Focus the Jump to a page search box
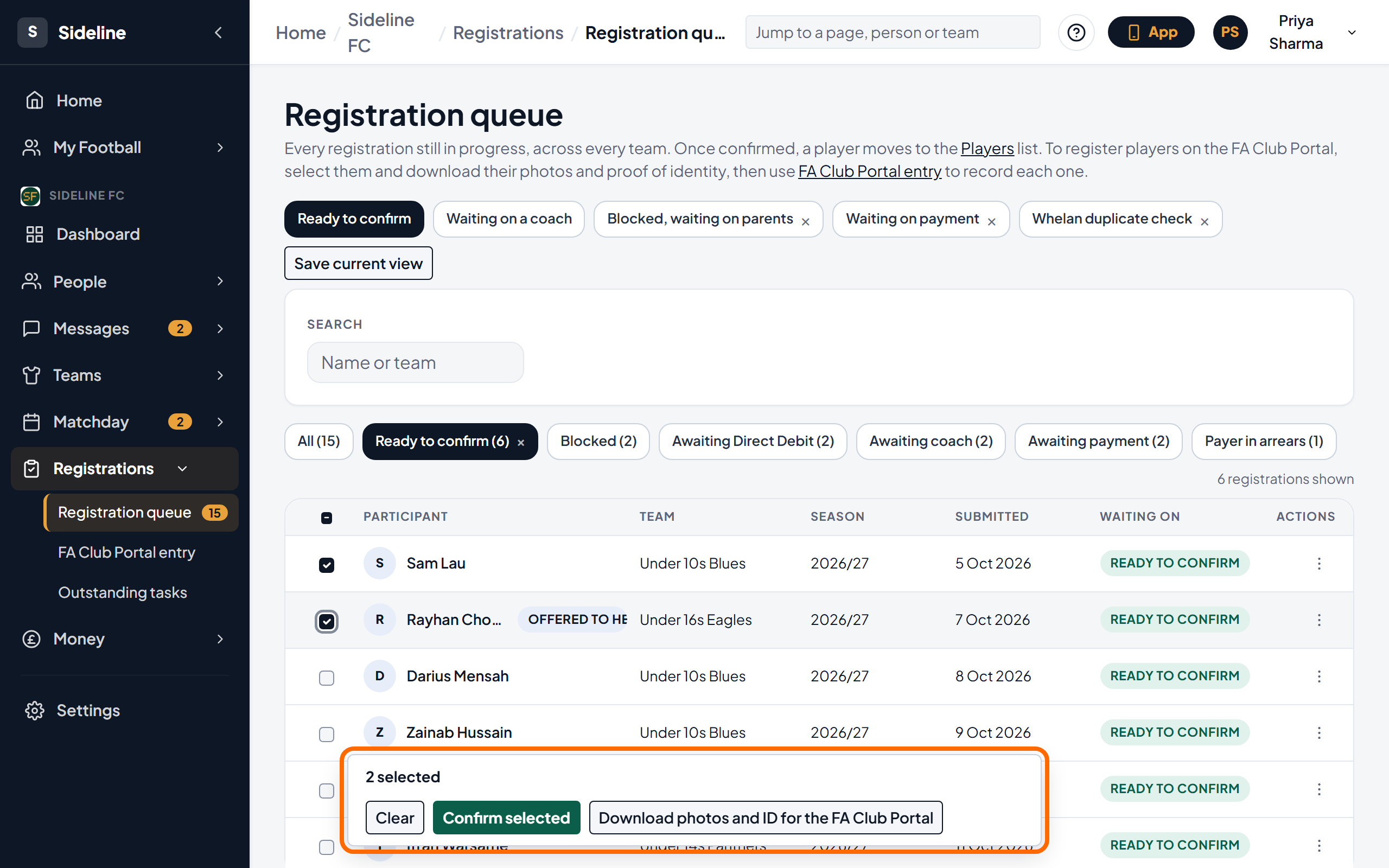 [893, 33]
